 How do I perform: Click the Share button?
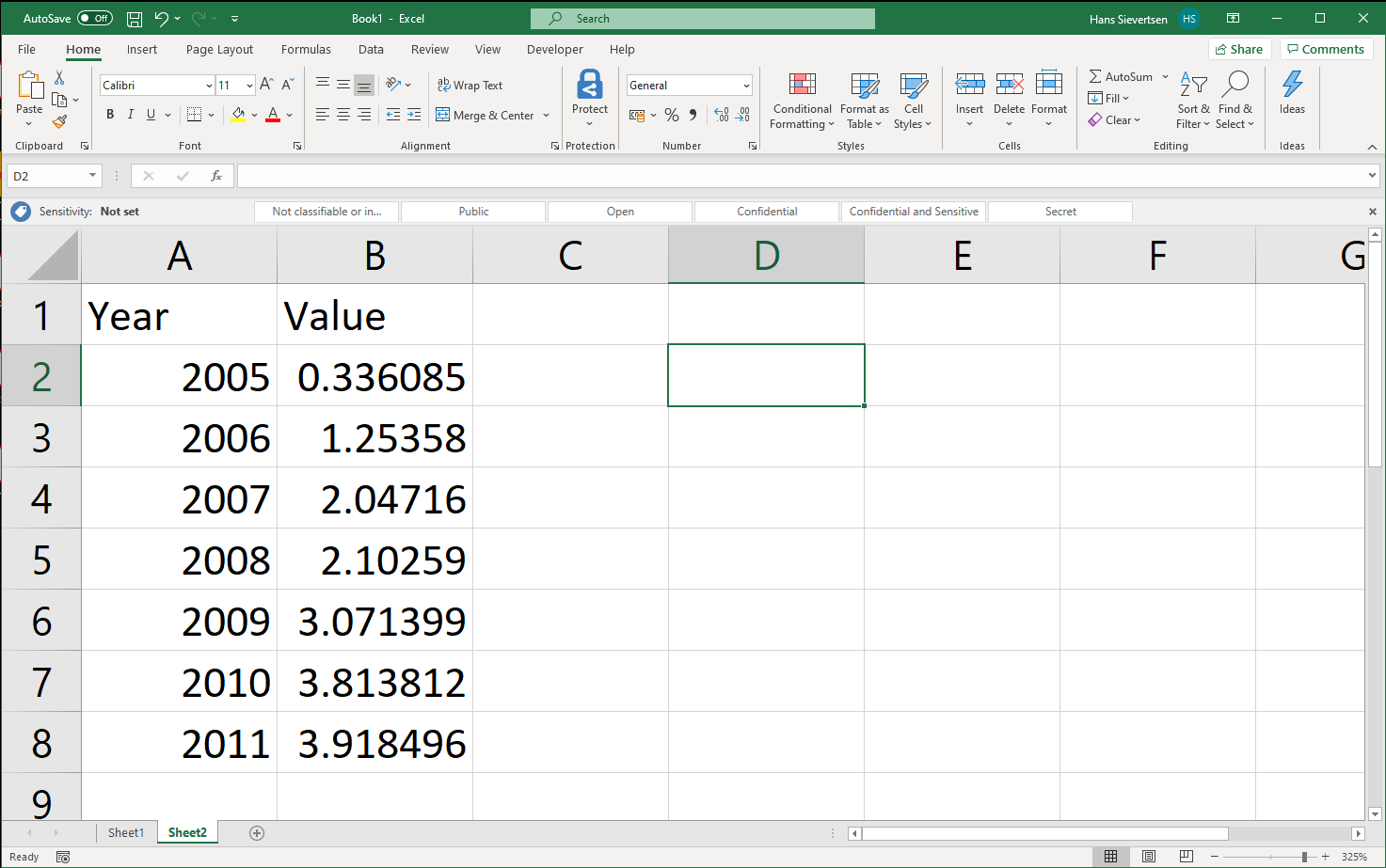point(1239,49)
